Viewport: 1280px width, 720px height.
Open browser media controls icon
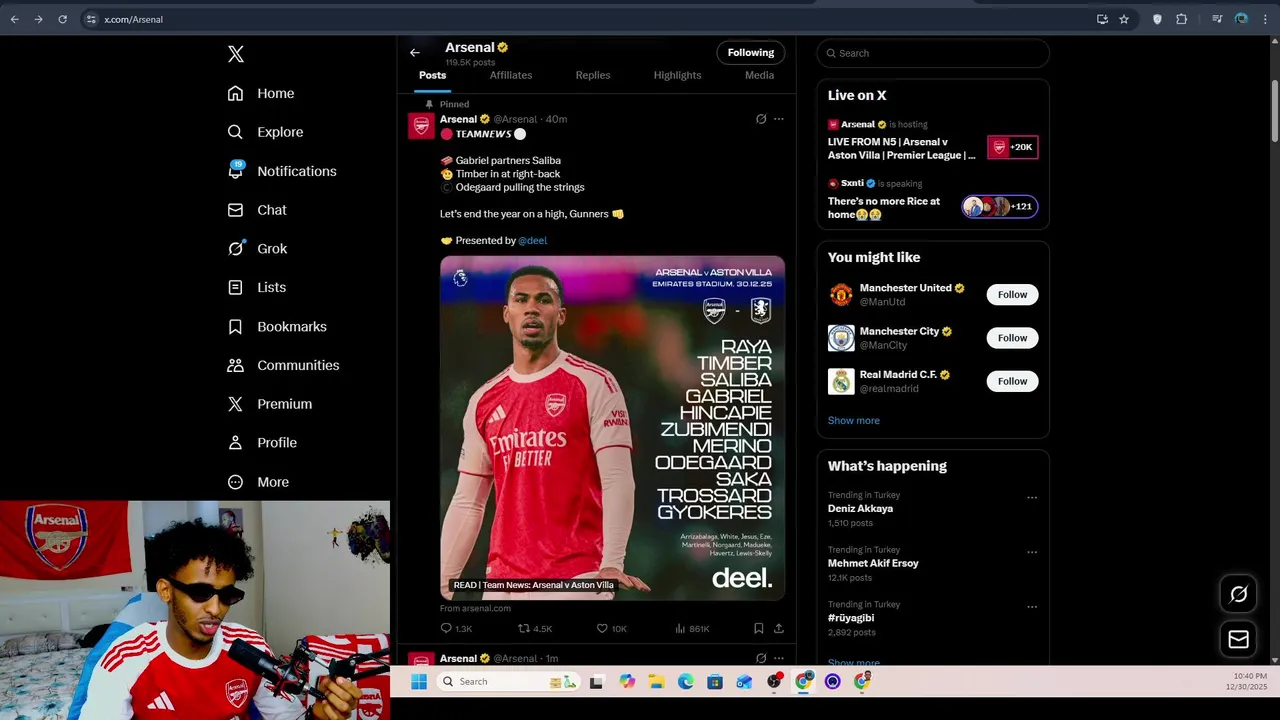[x=1217, y=19]
